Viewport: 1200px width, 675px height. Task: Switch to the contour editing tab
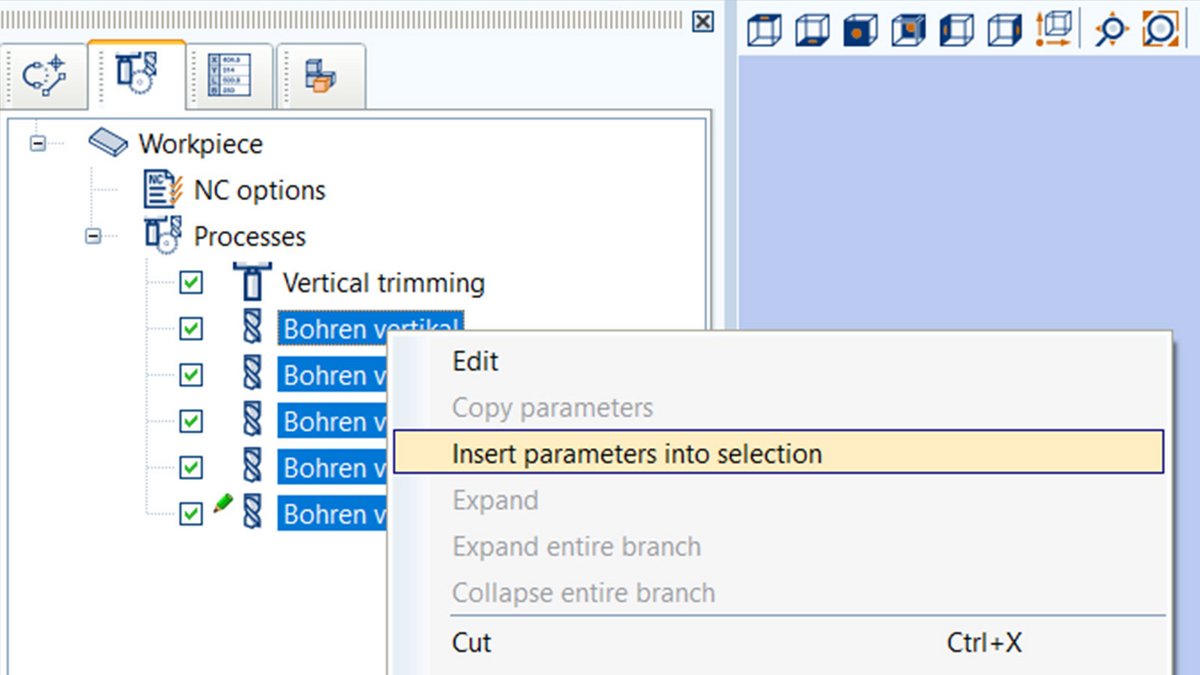[44, 74]
